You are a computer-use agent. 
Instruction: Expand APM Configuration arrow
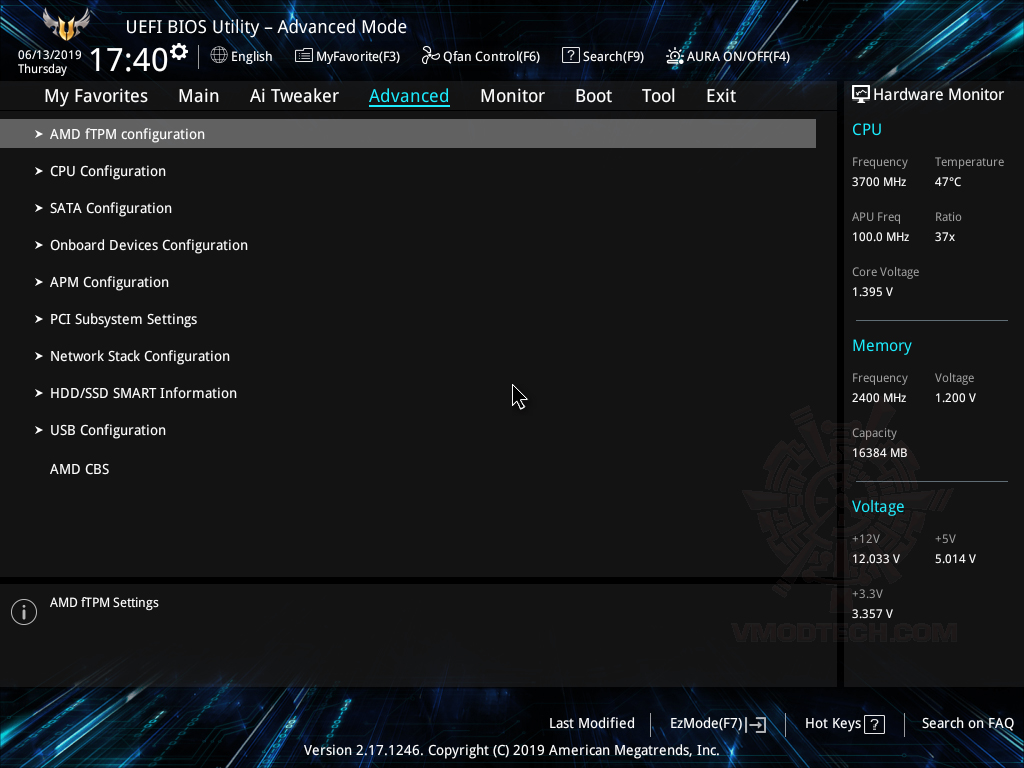tap(39, 282)
